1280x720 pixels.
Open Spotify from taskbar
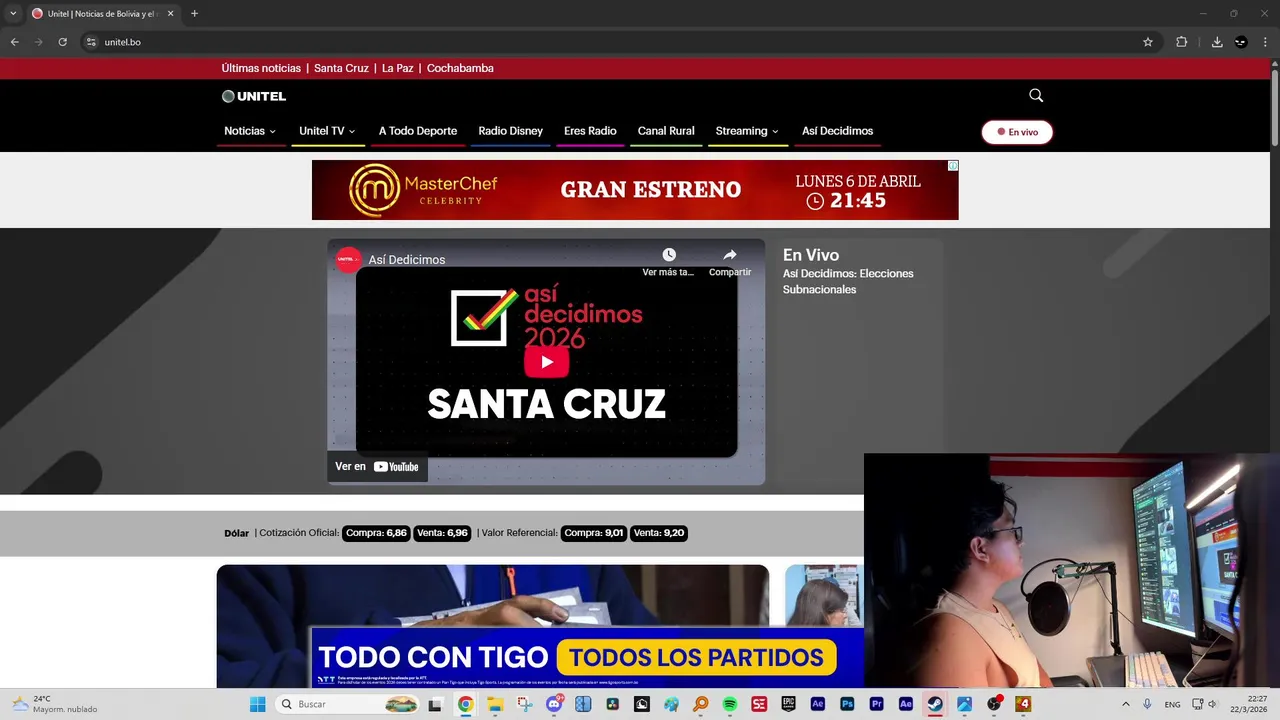click(x=729, y=704)
